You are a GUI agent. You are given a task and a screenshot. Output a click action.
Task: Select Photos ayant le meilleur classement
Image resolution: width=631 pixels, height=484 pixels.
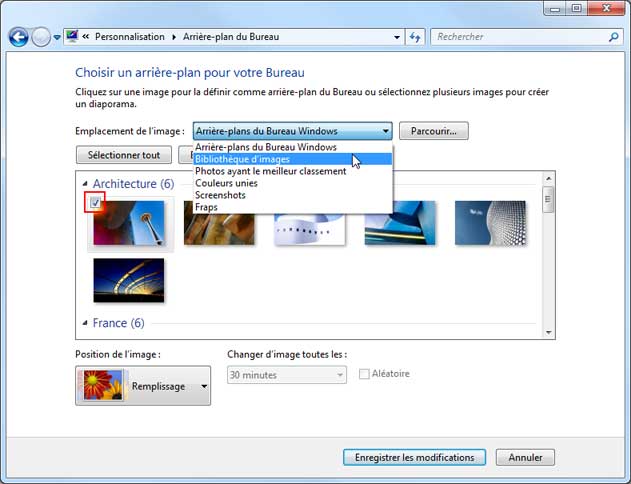tap(293, 171)
